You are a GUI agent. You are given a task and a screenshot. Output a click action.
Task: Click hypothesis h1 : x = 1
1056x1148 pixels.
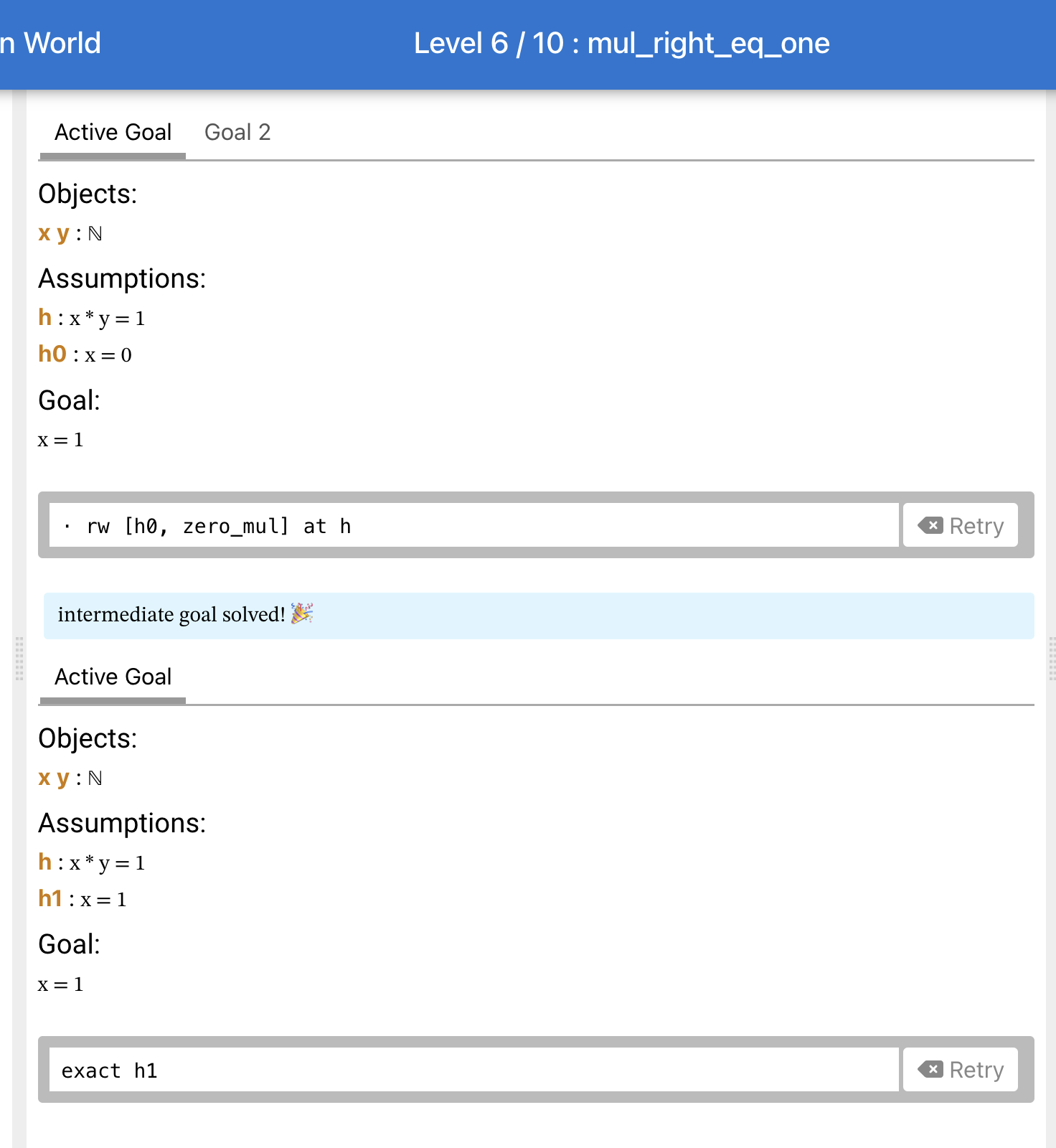tap(82, 899)
